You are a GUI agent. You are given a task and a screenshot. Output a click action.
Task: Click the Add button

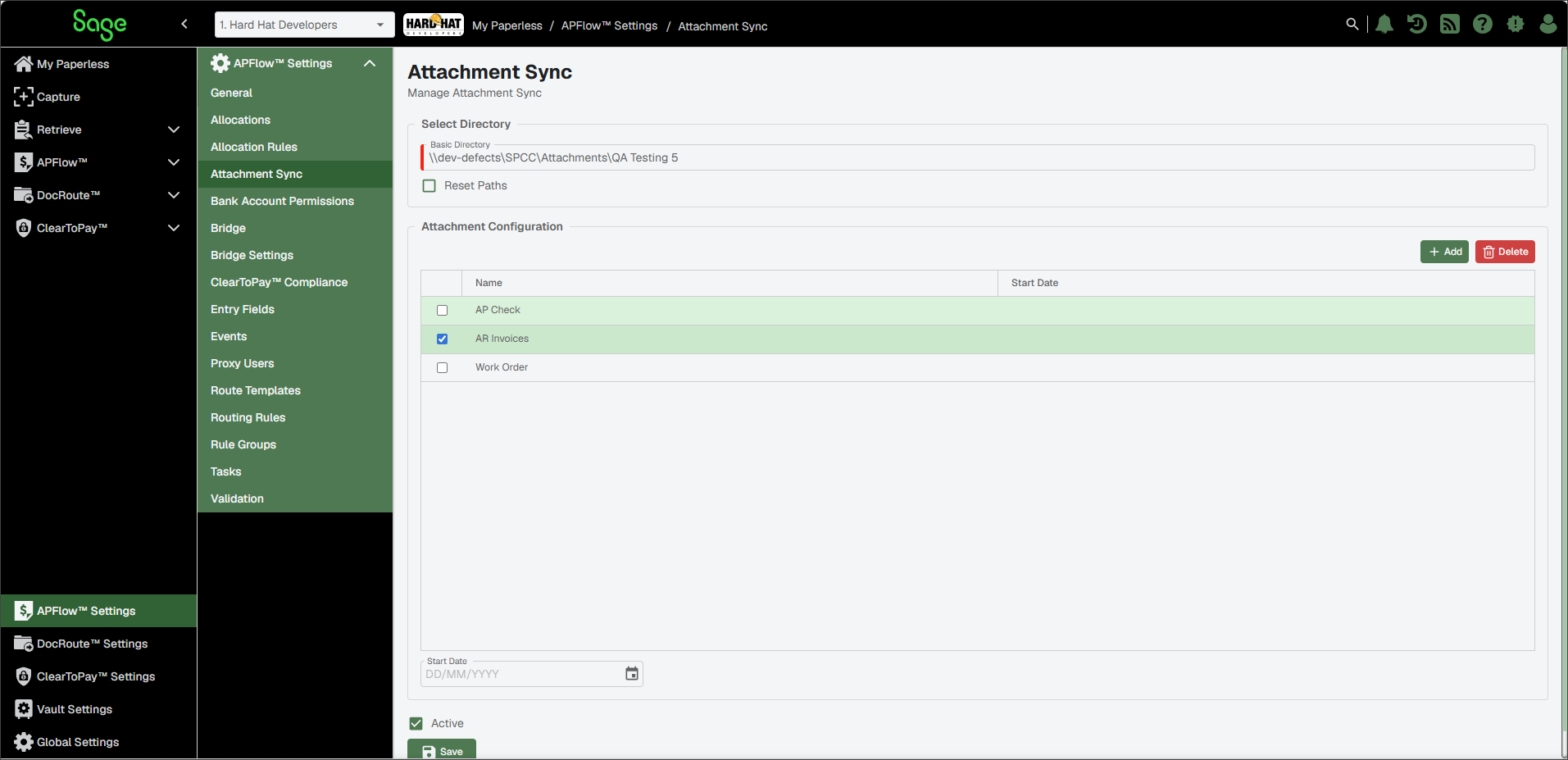1444,252
